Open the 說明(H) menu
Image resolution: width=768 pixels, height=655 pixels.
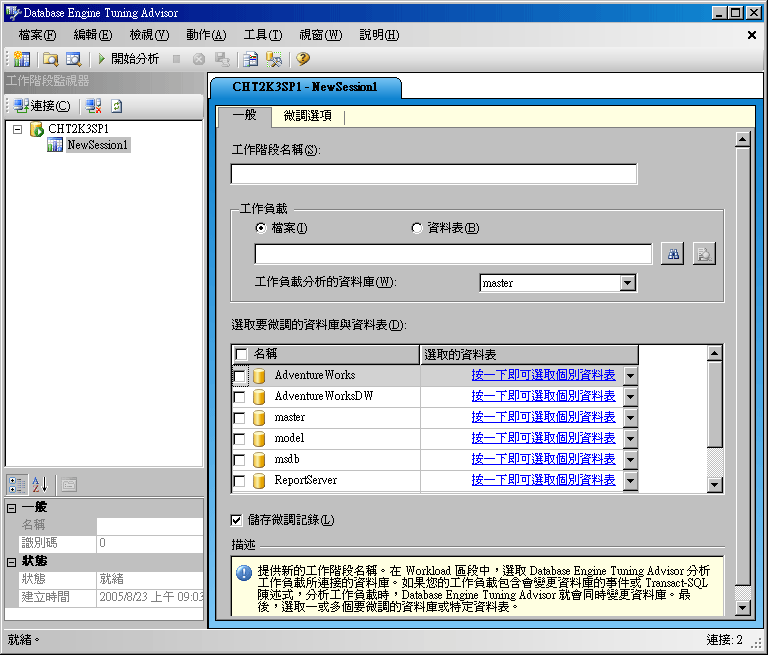[x=379, y=35]
